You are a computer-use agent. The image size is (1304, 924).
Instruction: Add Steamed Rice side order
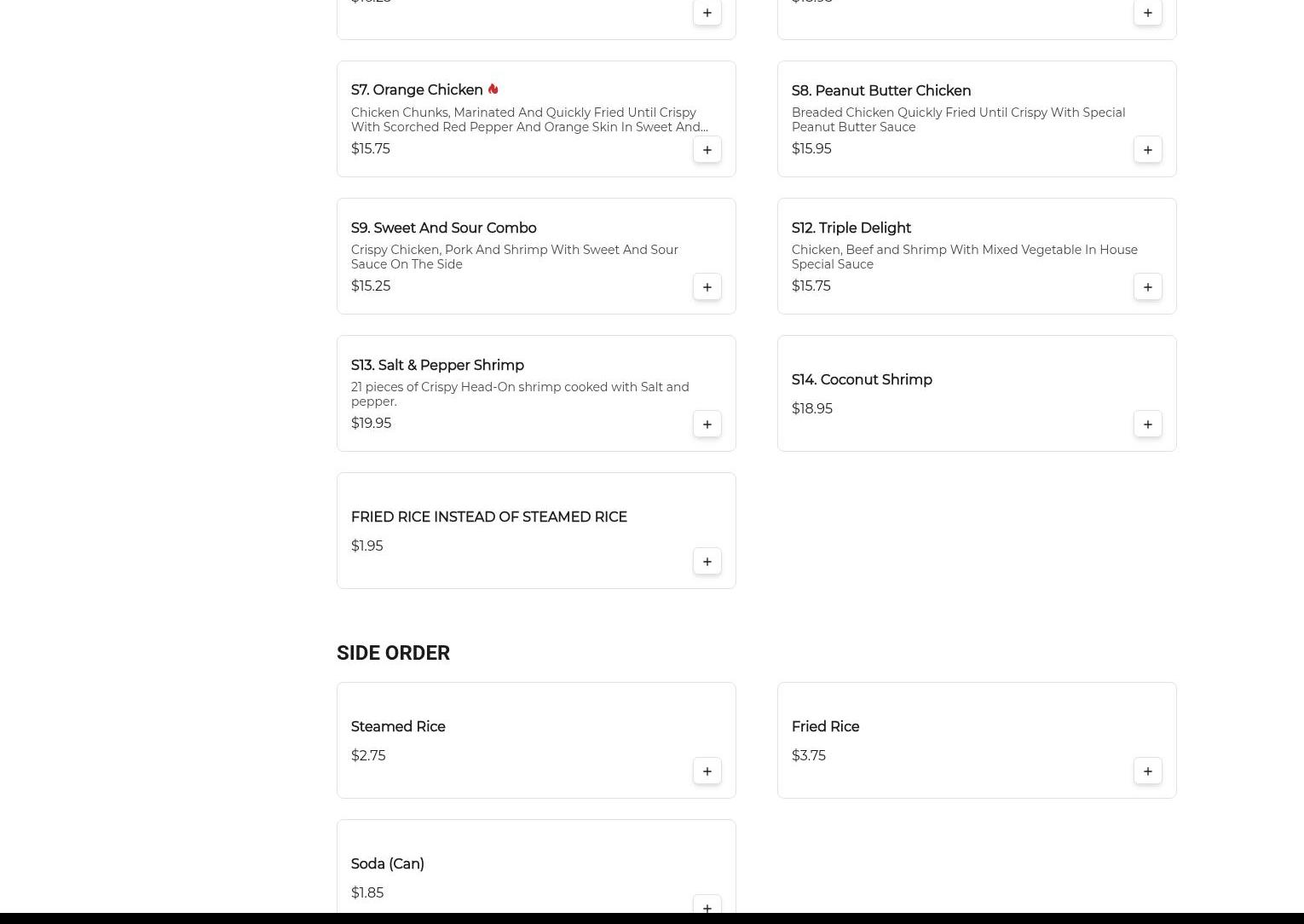click(x=707, y=771)
